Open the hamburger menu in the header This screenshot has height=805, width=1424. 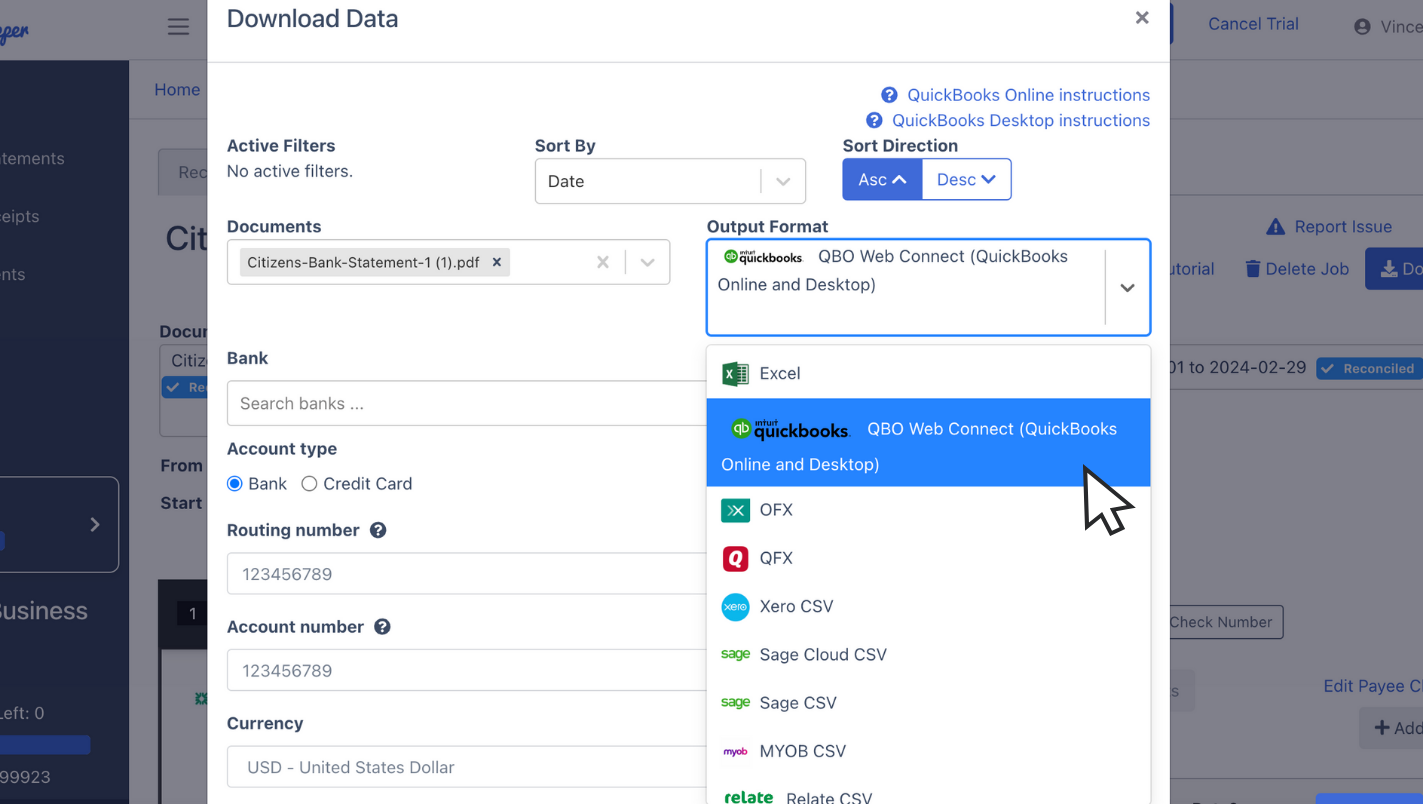tap(178, 27)
